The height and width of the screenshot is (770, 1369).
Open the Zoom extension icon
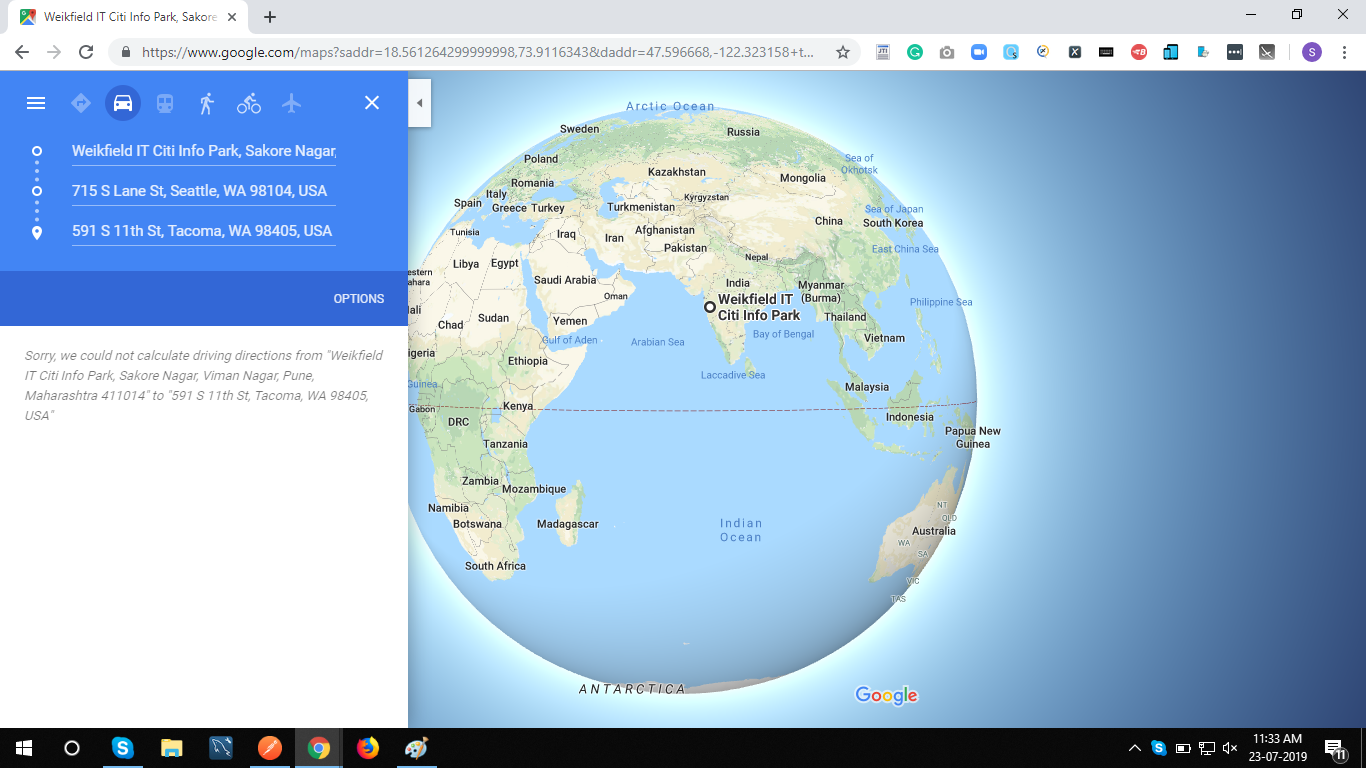979,52
